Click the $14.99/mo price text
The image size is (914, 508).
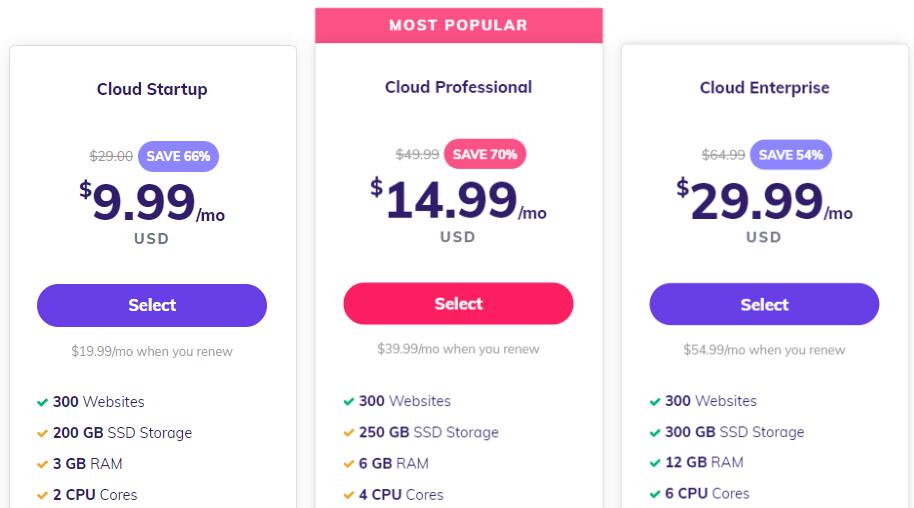pos(458,200)
